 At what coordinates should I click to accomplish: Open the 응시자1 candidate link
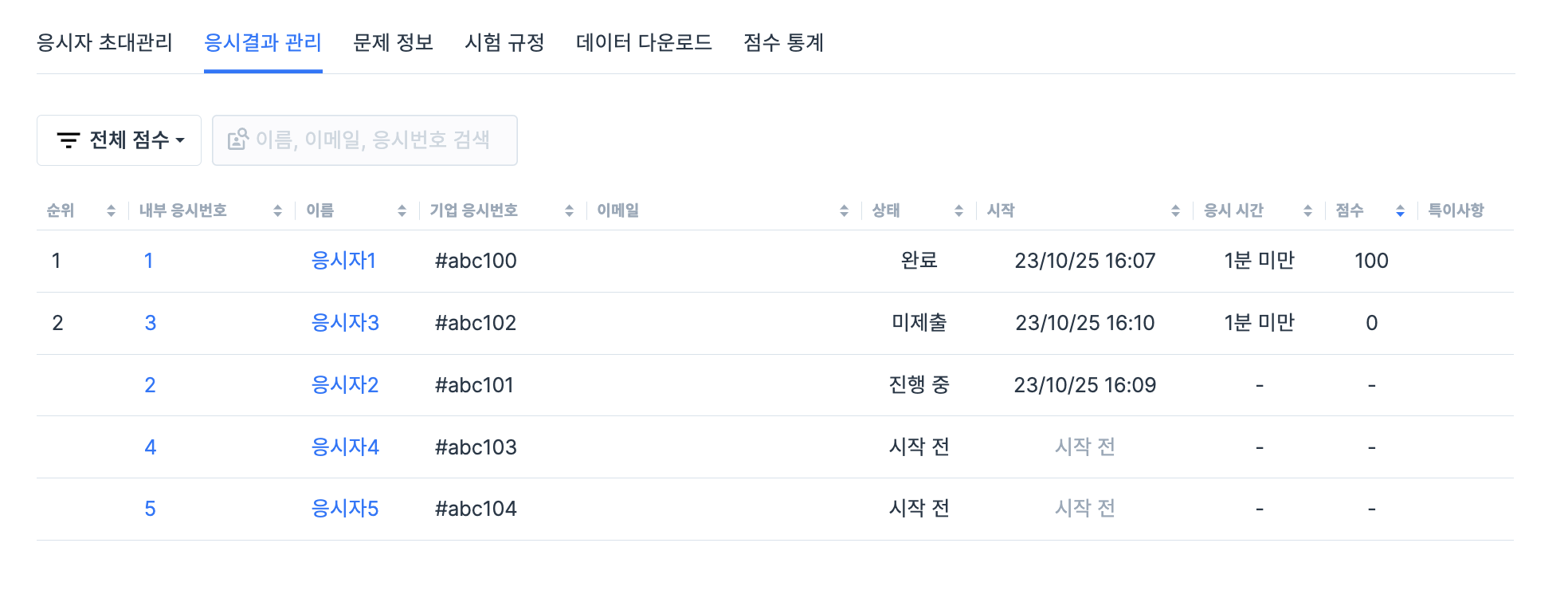click(x=343, y=261)
